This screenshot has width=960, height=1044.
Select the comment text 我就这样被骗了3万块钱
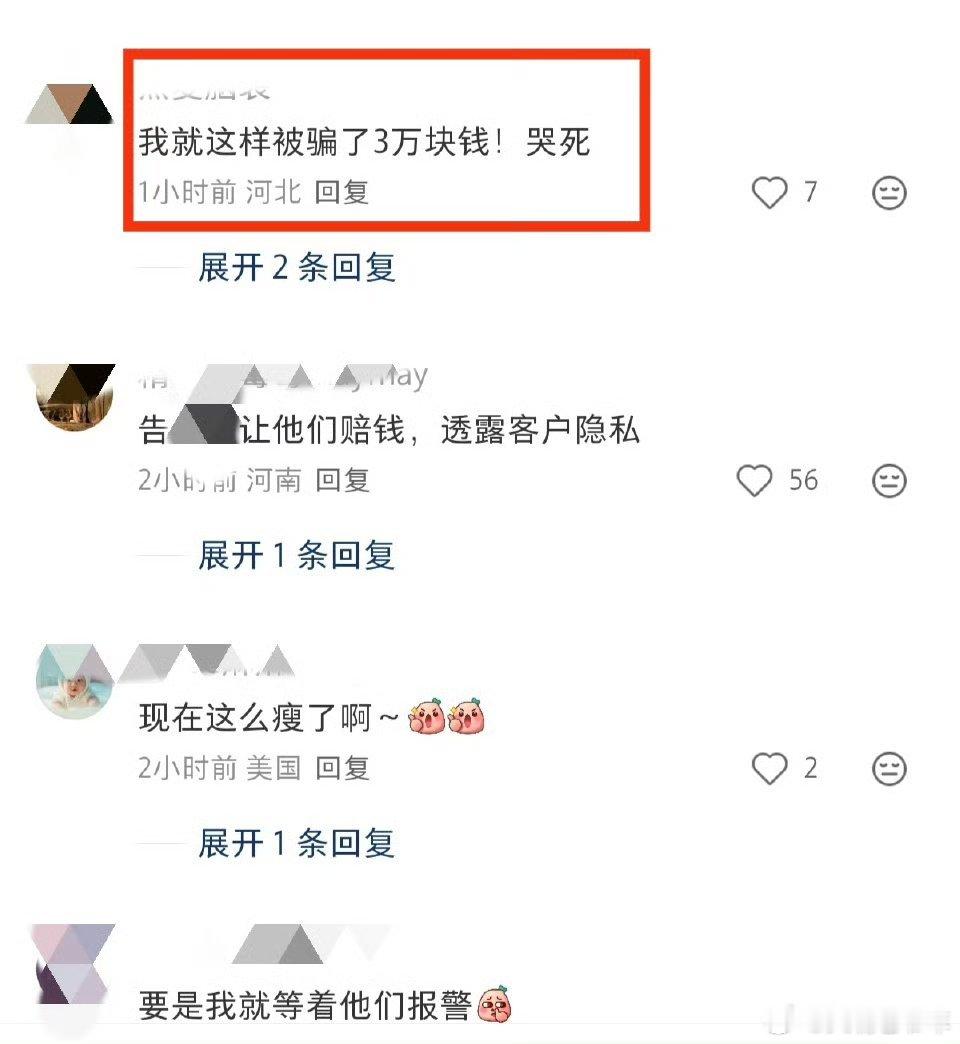314,142
